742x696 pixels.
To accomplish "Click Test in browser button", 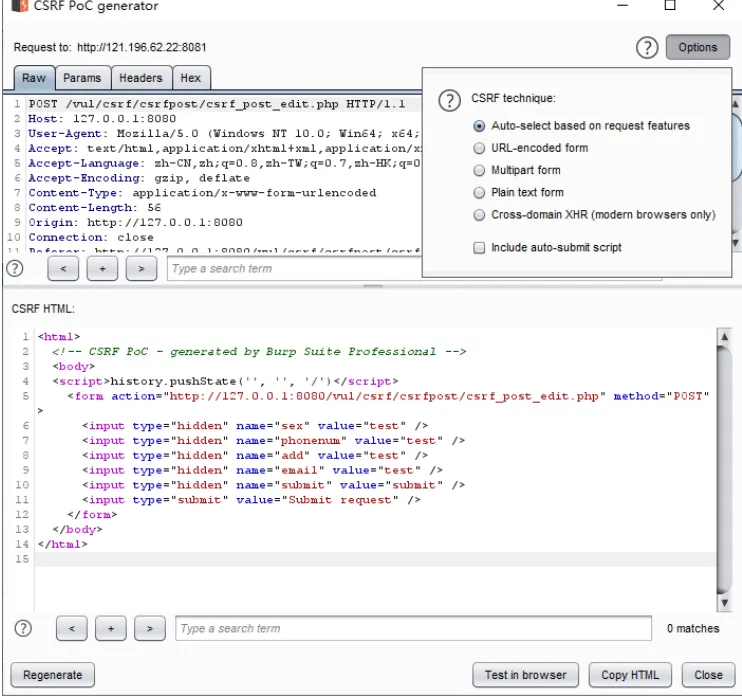I will (x=525, y=675).
